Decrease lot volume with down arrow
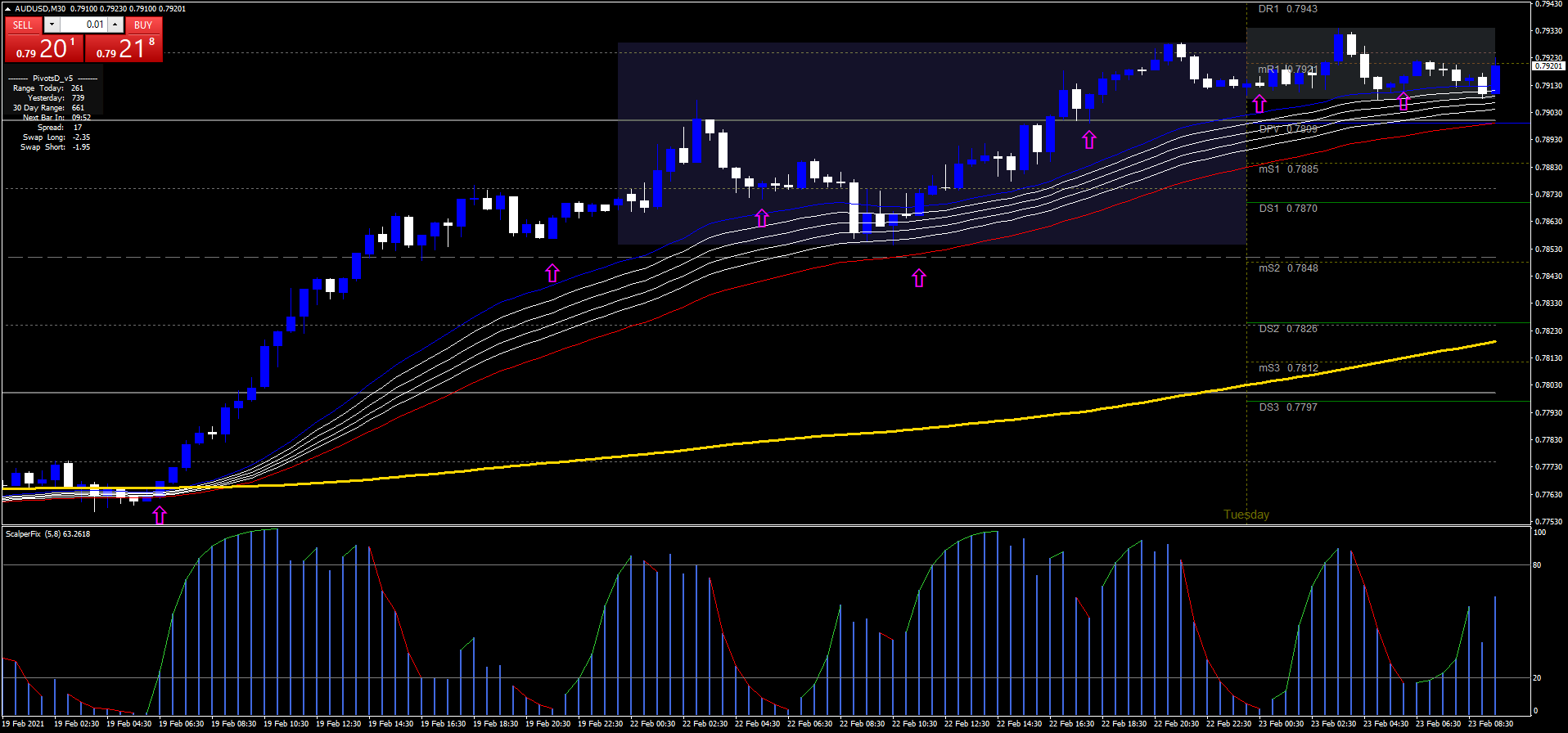The image size is (1568, 733). [52, 25]
